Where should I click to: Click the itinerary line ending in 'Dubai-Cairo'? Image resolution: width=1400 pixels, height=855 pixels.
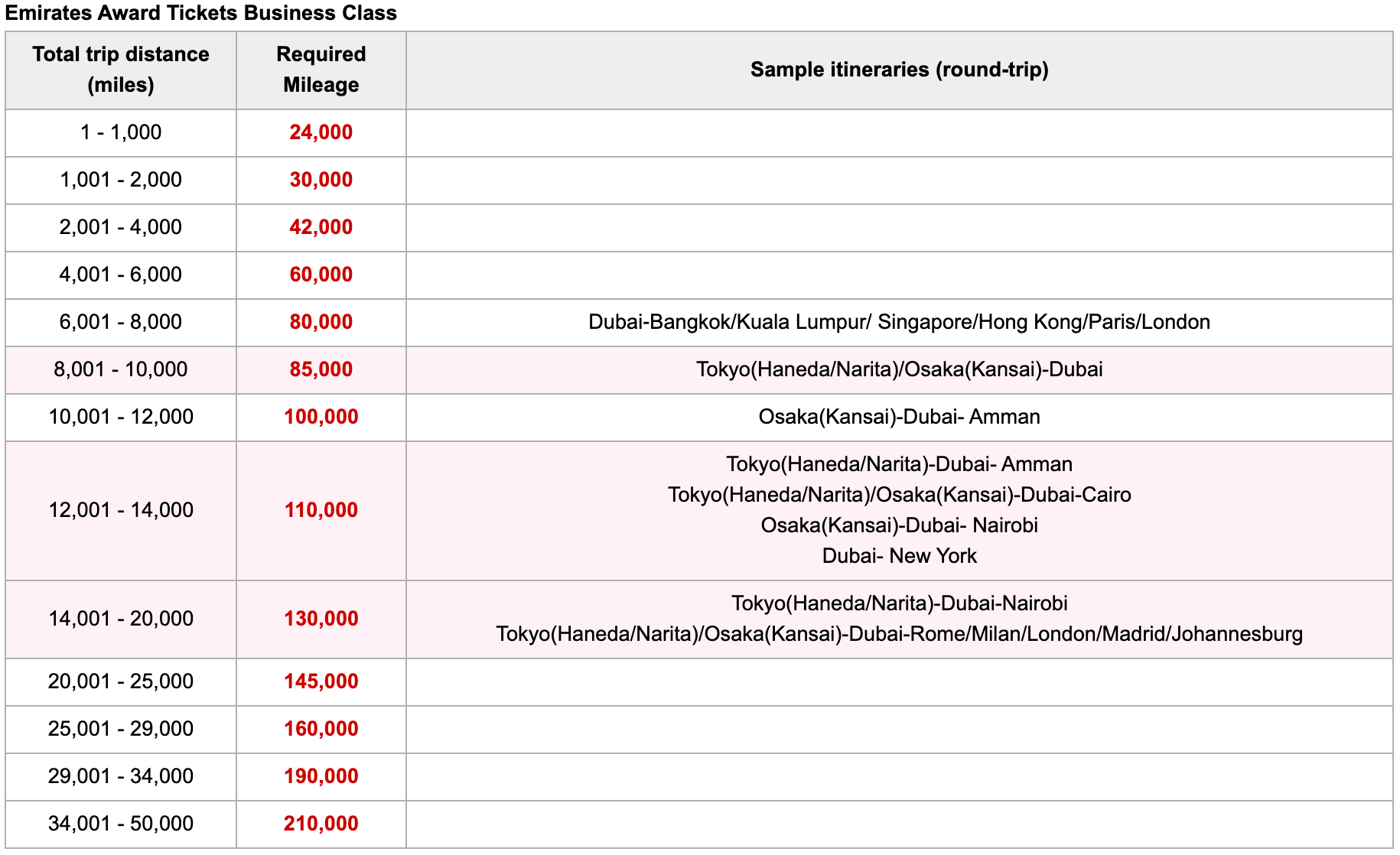(899, 495)
